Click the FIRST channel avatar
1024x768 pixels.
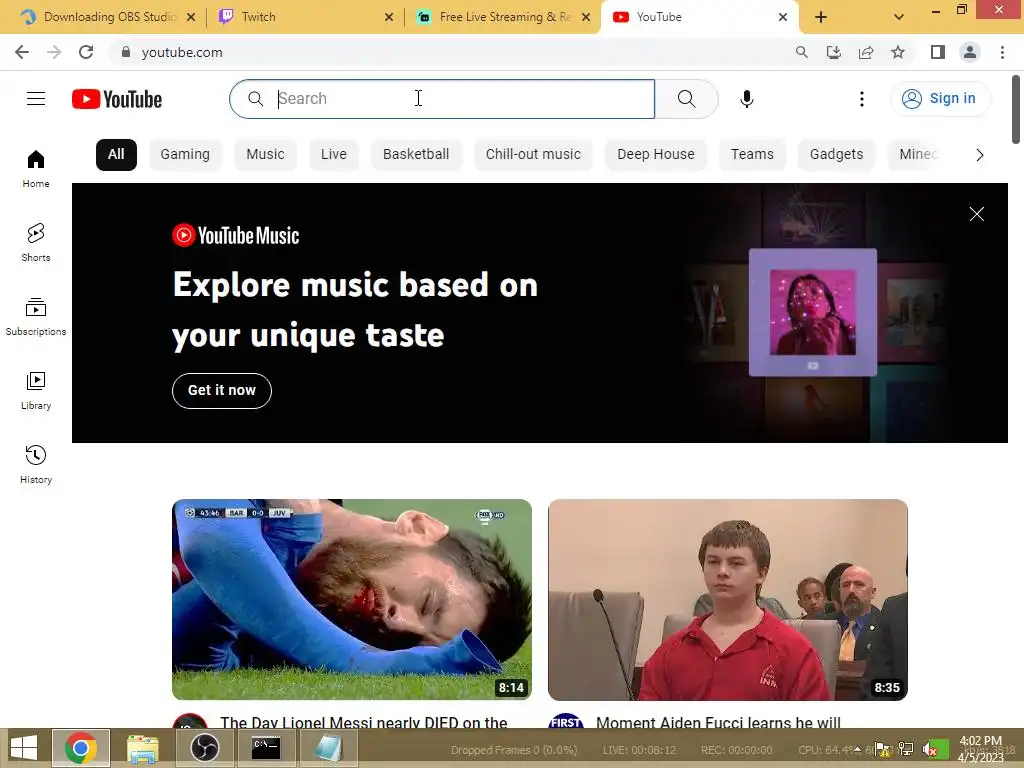pyautogui.click(x=566, y=721)
